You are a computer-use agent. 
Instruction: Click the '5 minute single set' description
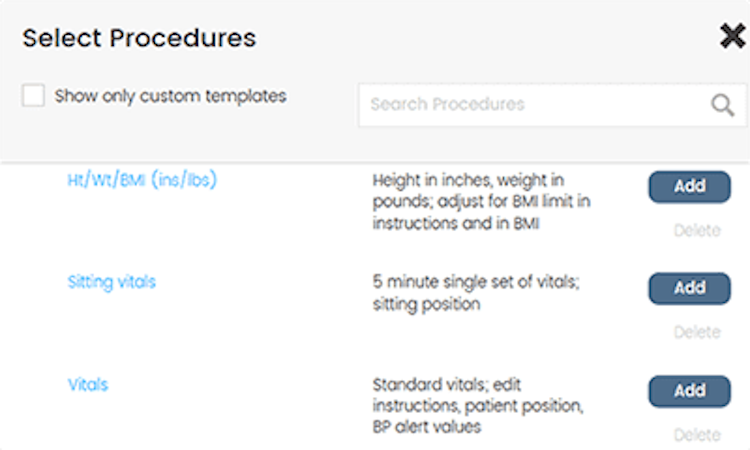[475, 293]
